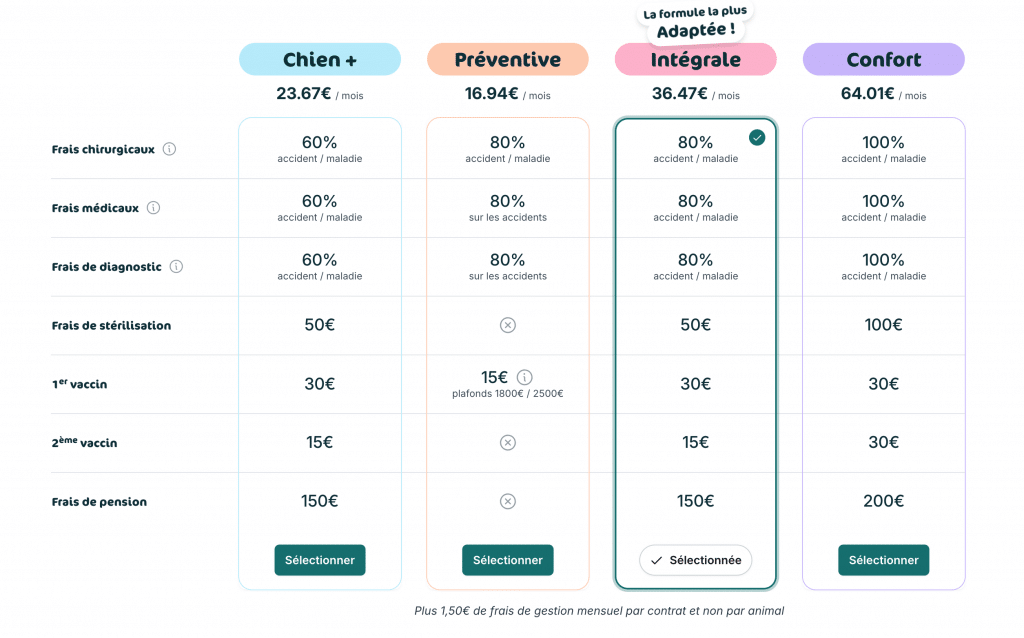Select the Préventive plan button
This screenshot has width=1024, height=638.
pos(507,560)
